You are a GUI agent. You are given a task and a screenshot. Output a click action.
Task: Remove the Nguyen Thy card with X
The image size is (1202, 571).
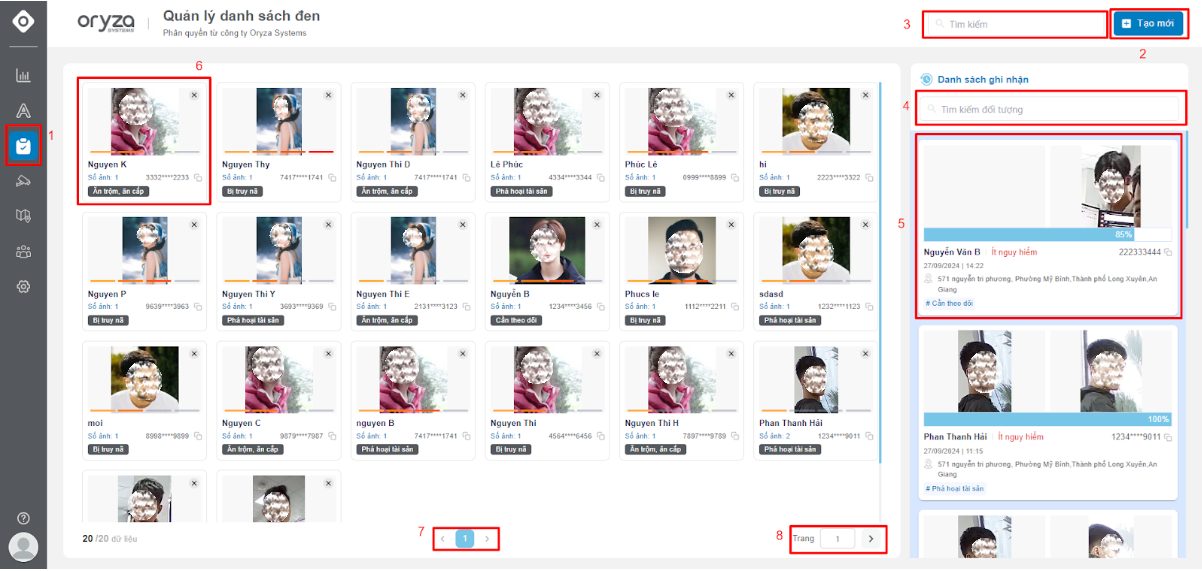coord(328,95)
